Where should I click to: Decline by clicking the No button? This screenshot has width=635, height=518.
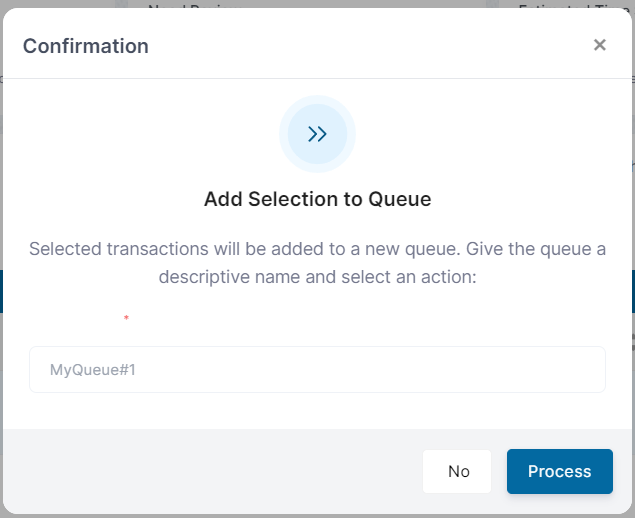pyautogui.click(x=458, y=471)
